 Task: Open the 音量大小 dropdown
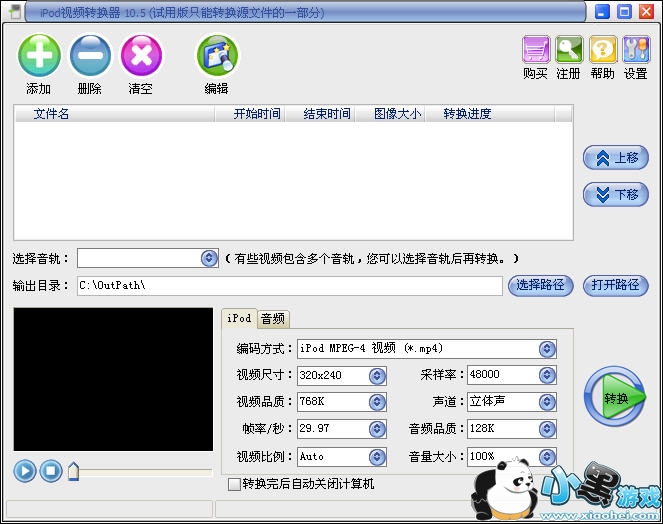(547, 457)
